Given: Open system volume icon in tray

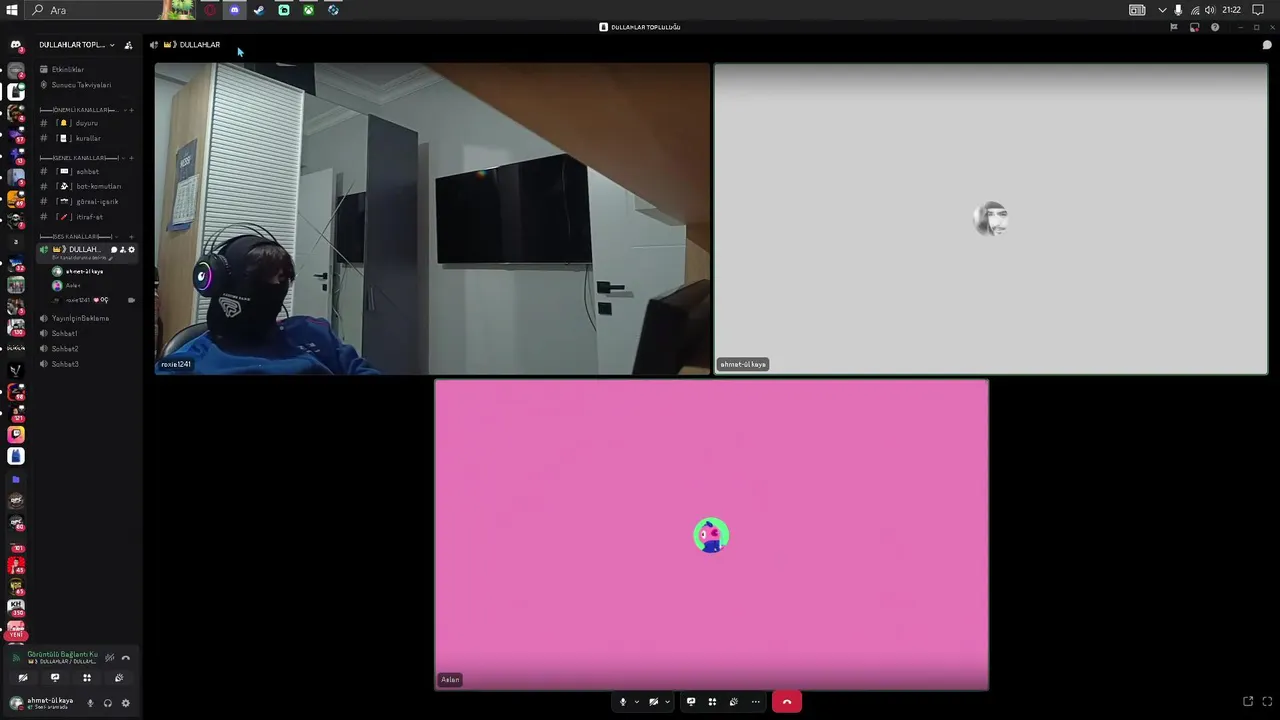Looking at the screenshot, I should click(1210, 10).
